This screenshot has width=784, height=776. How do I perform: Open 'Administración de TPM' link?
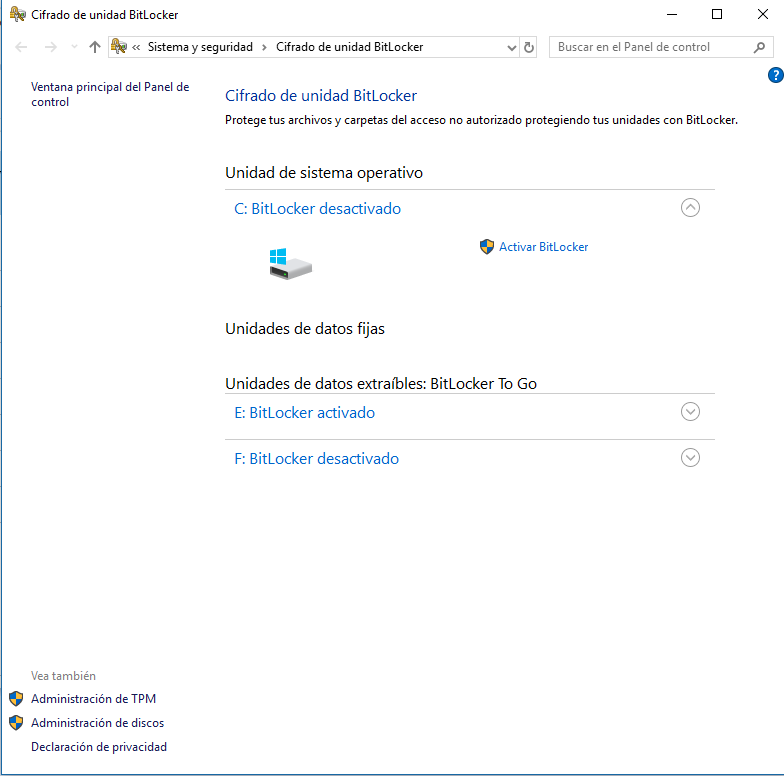click(93, 699)
